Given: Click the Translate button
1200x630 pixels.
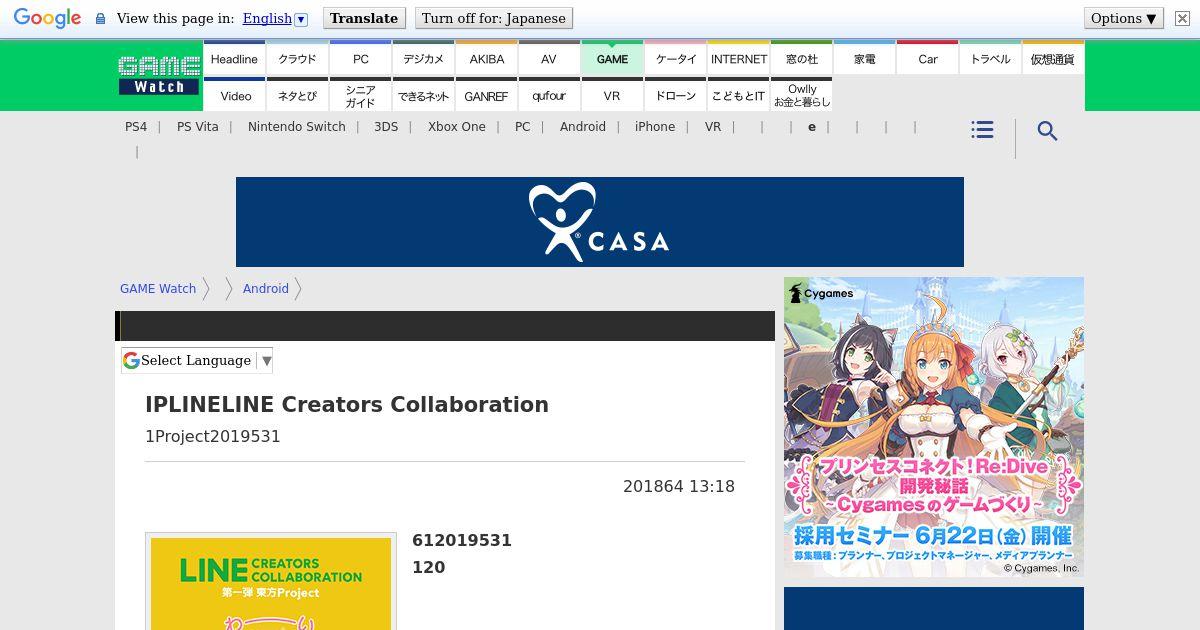Looking at the screenshot, I should click(364, 18).
